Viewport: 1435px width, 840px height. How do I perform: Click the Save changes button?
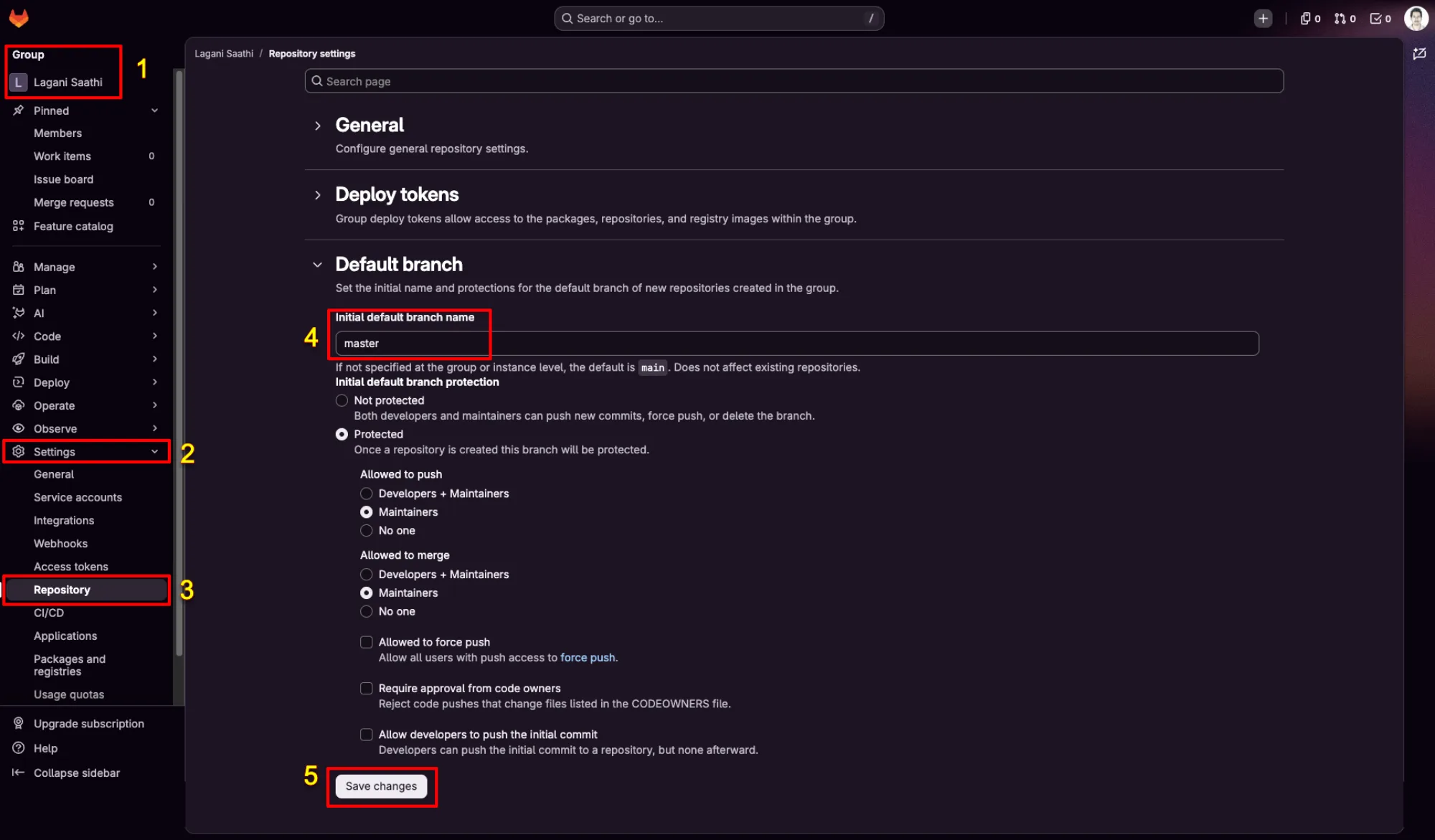(x=381, y=786)
